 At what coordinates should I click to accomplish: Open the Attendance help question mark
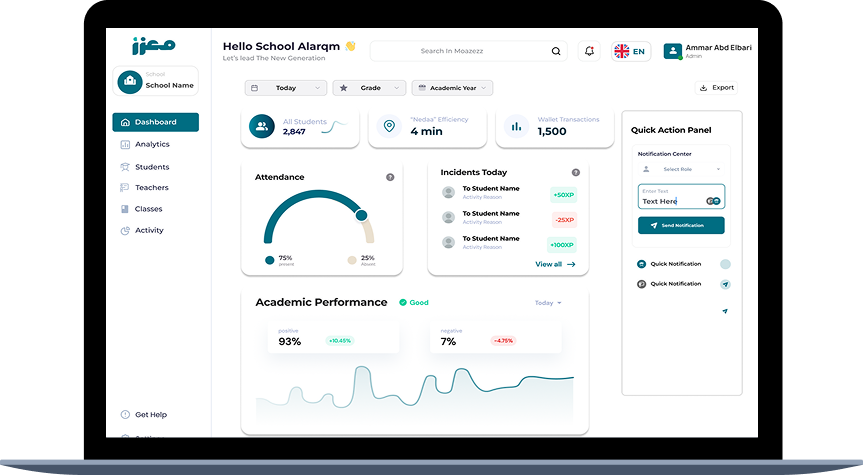tap(390, 177)
